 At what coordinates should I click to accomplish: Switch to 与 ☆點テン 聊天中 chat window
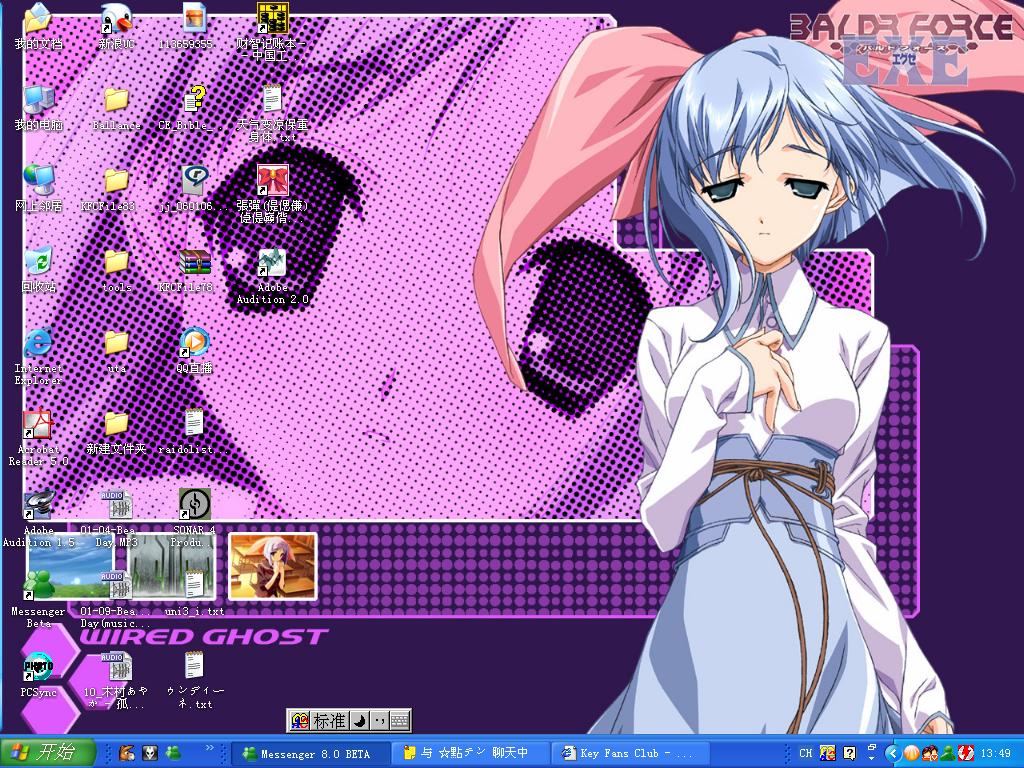(472, 753)
